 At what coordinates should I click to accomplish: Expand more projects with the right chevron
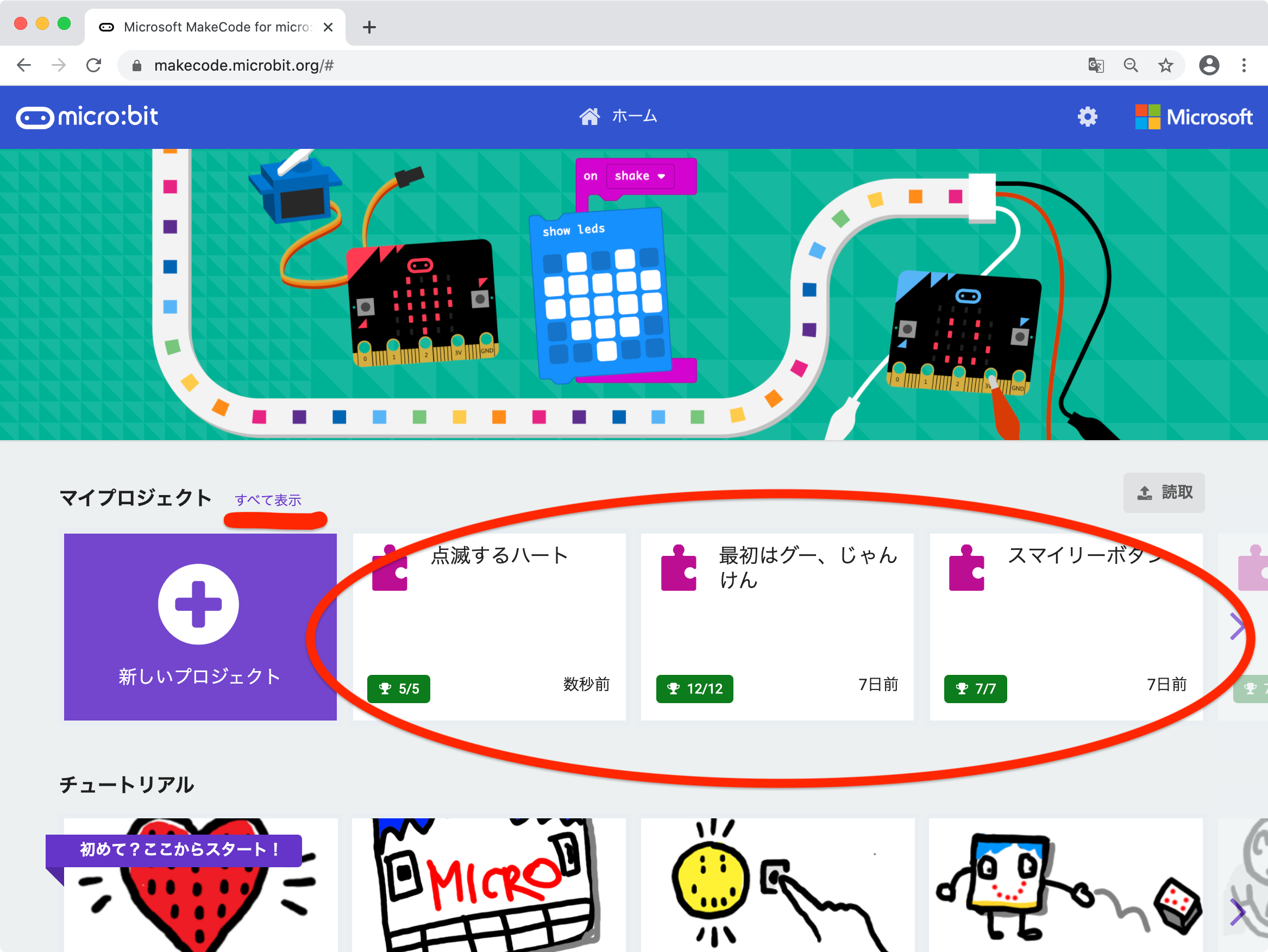coord(1236,627)
